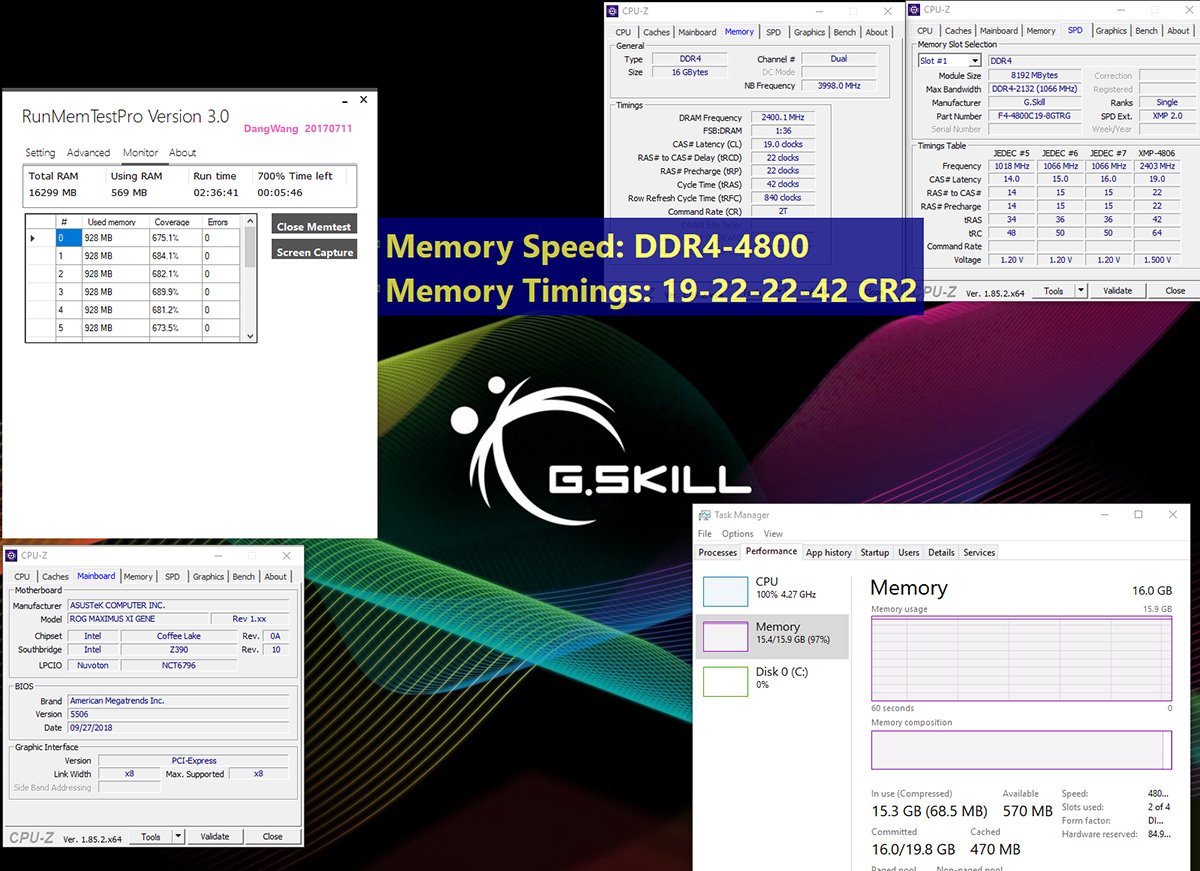
Task: Expand the Tools arrow in the SPD CPU-Z window
Action: (x=1080, y=291)
